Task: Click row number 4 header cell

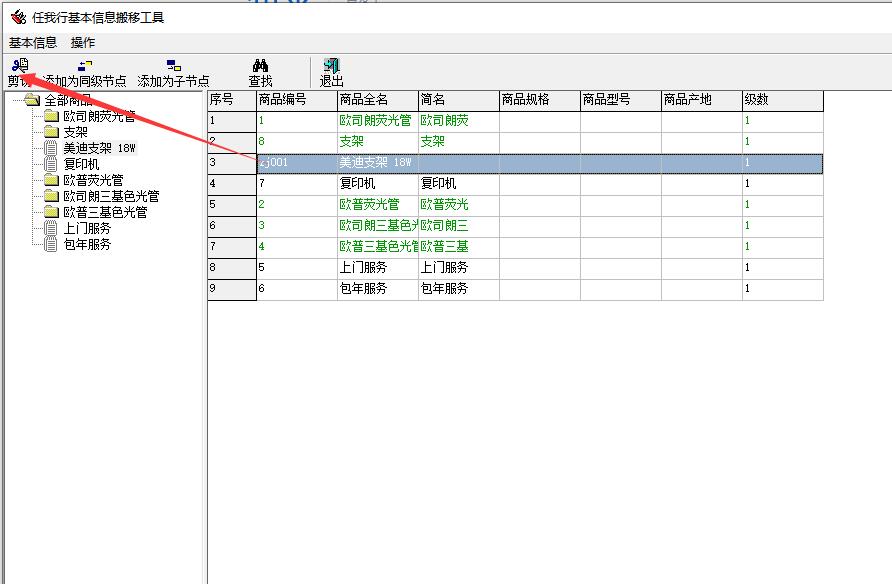Action: click(x=232, y=184)
